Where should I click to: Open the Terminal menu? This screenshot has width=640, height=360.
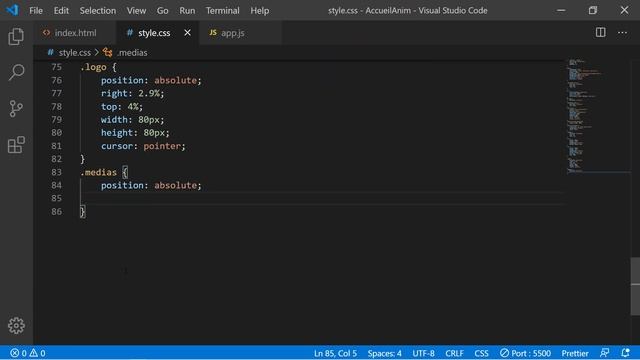222,11
